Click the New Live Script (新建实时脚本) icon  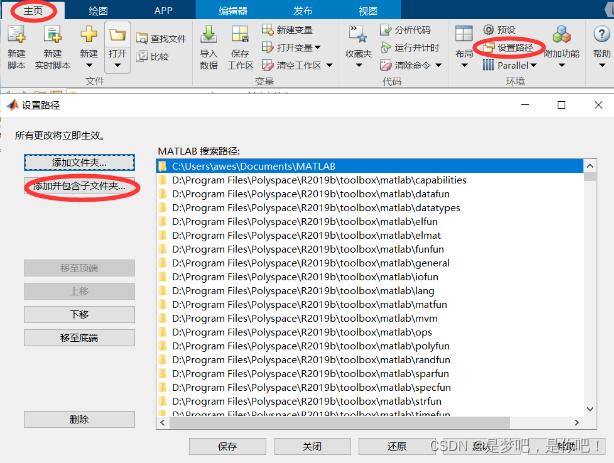[52, 34]
